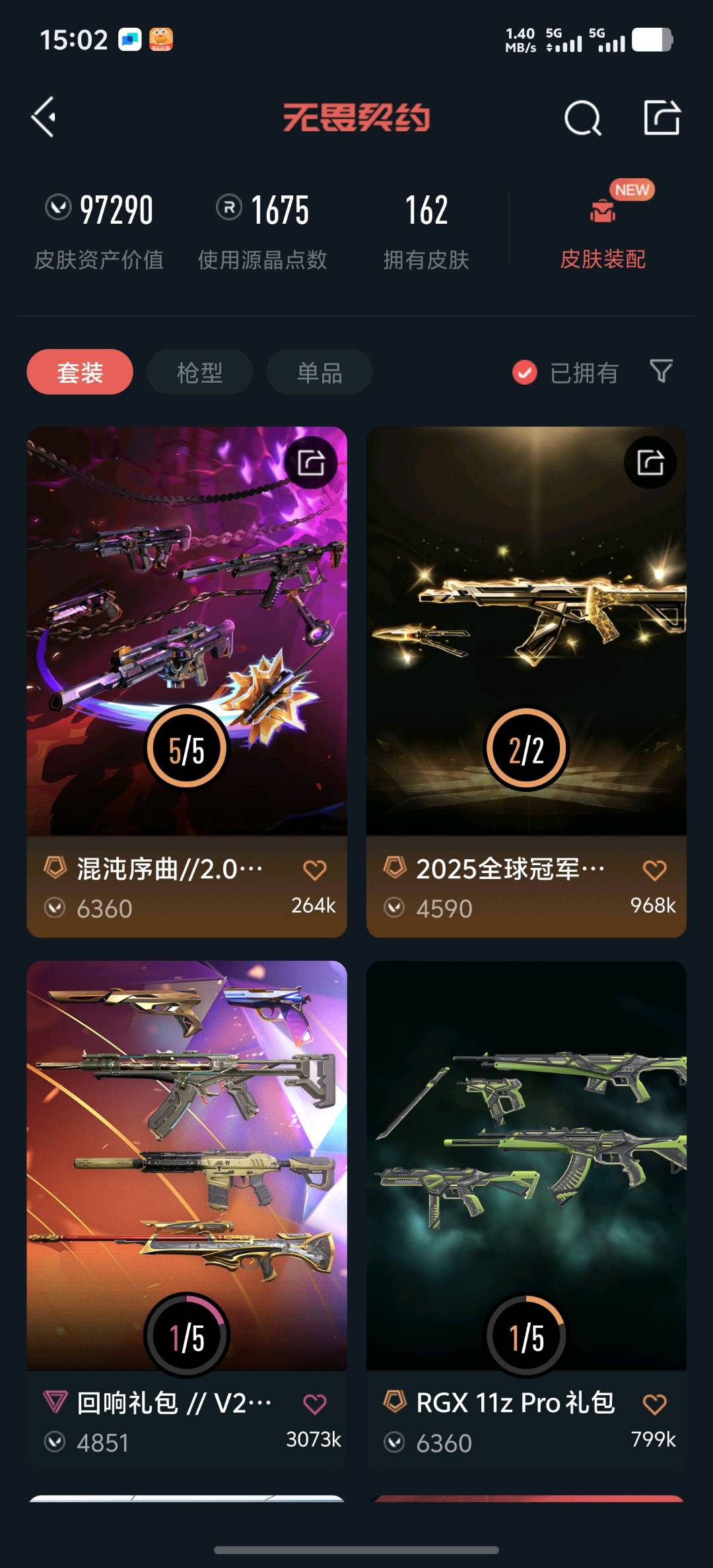Image resolution: width=713 pixels, height=1568 pixels.
Task: Share the 2025全球冠军 bundle card
Action: coord(650,463)
